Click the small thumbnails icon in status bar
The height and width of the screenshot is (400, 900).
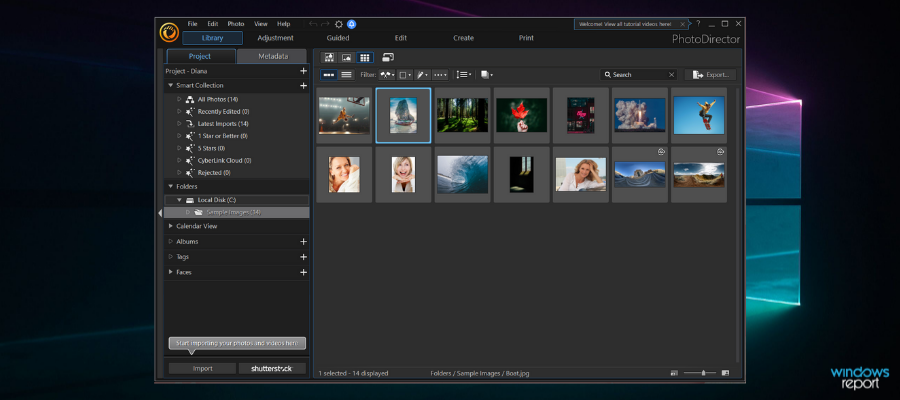click(674, 373)
